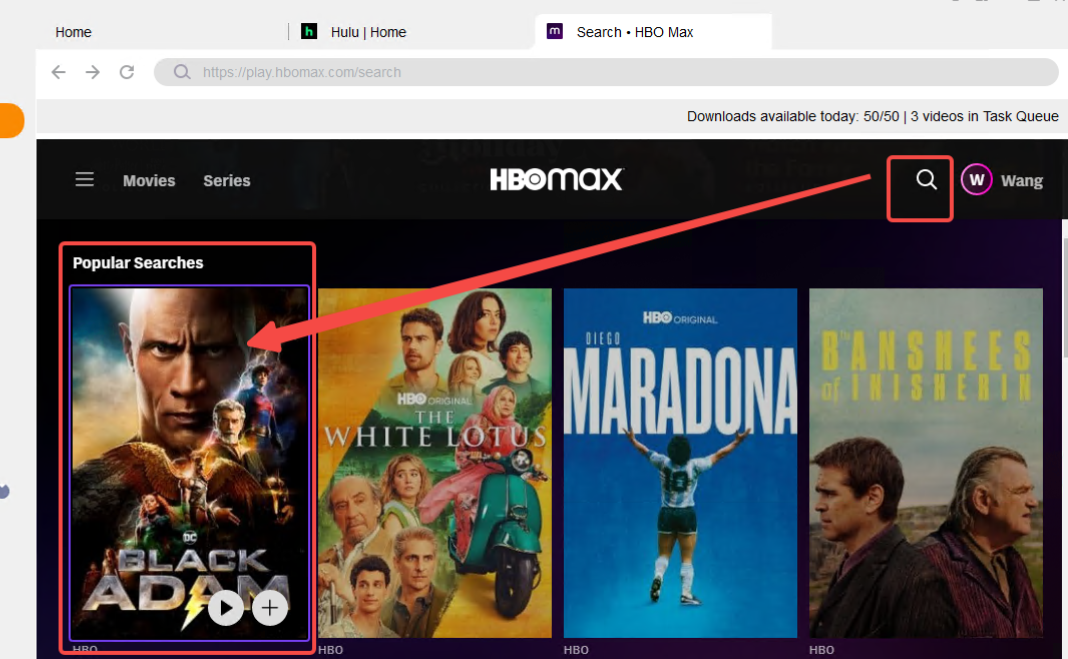Click the HBO label under Banshees of Inisherin

(x=821, y=650)
